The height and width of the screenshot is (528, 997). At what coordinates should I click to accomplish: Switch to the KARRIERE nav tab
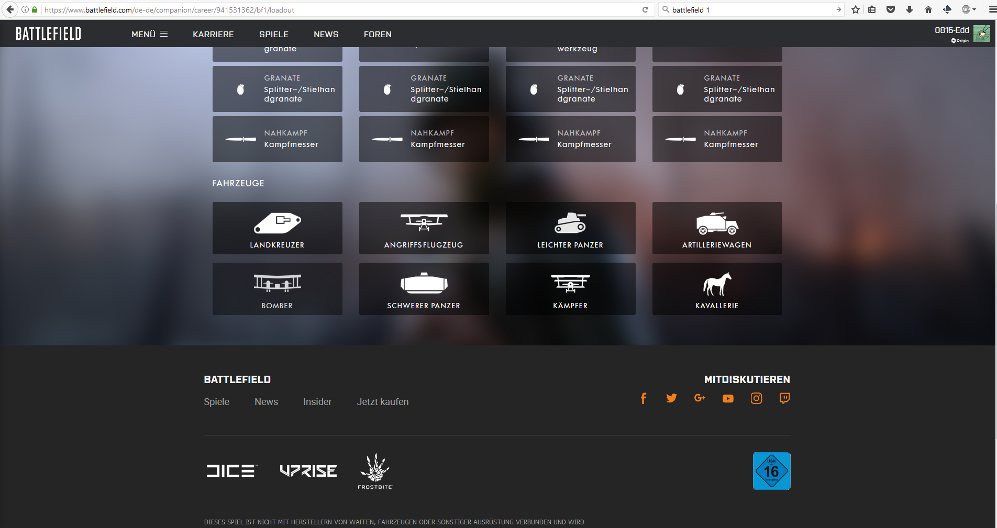[213, 34]
